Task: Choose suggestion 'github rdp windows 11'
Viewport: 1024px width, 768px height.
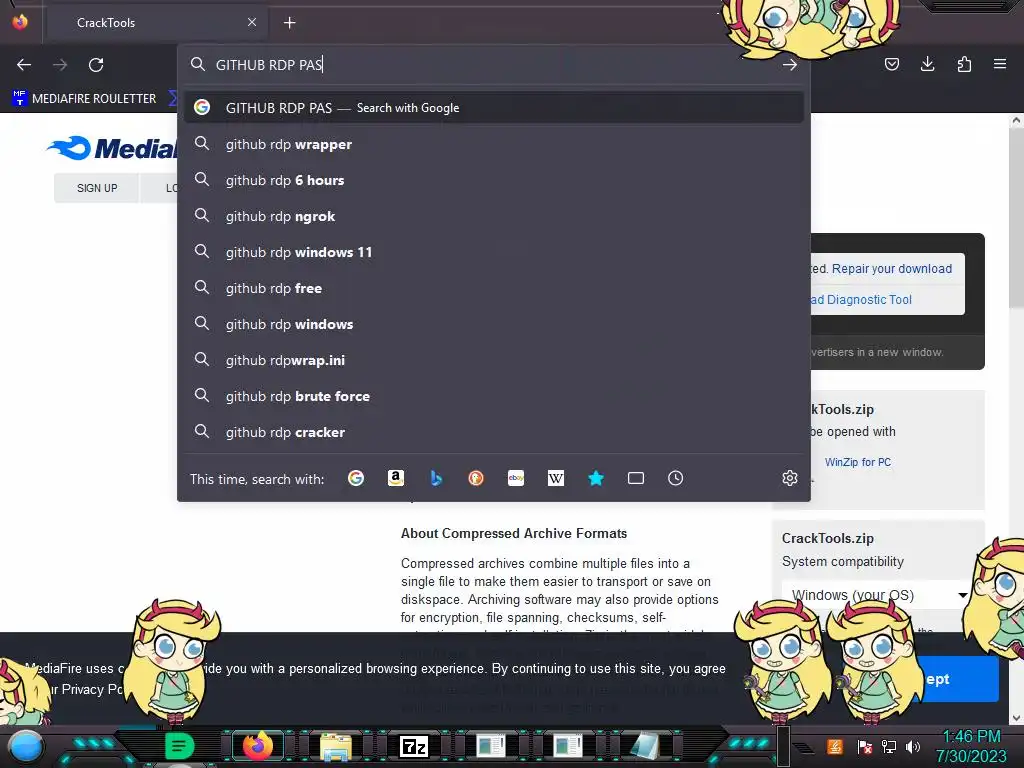Action: click(493, 252)
